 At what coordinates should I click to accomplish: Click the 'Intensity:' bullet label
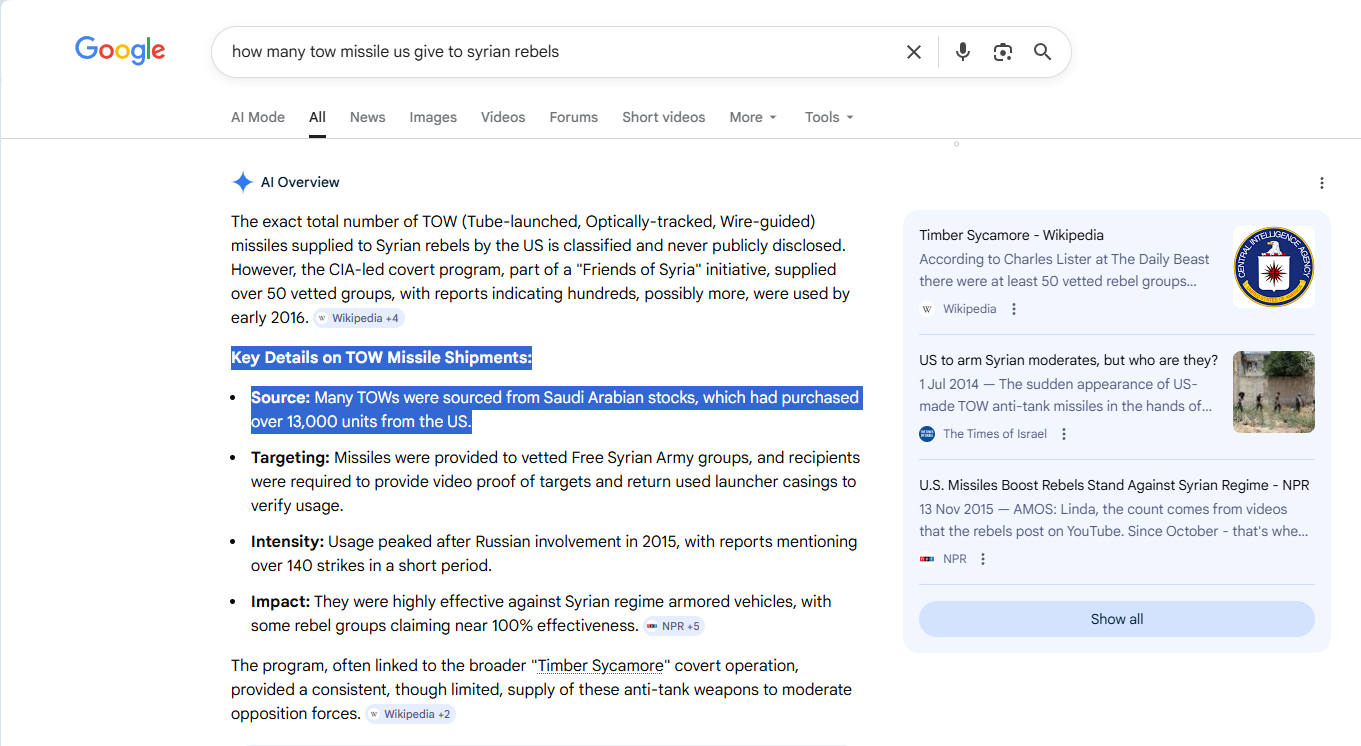point(287,541)
